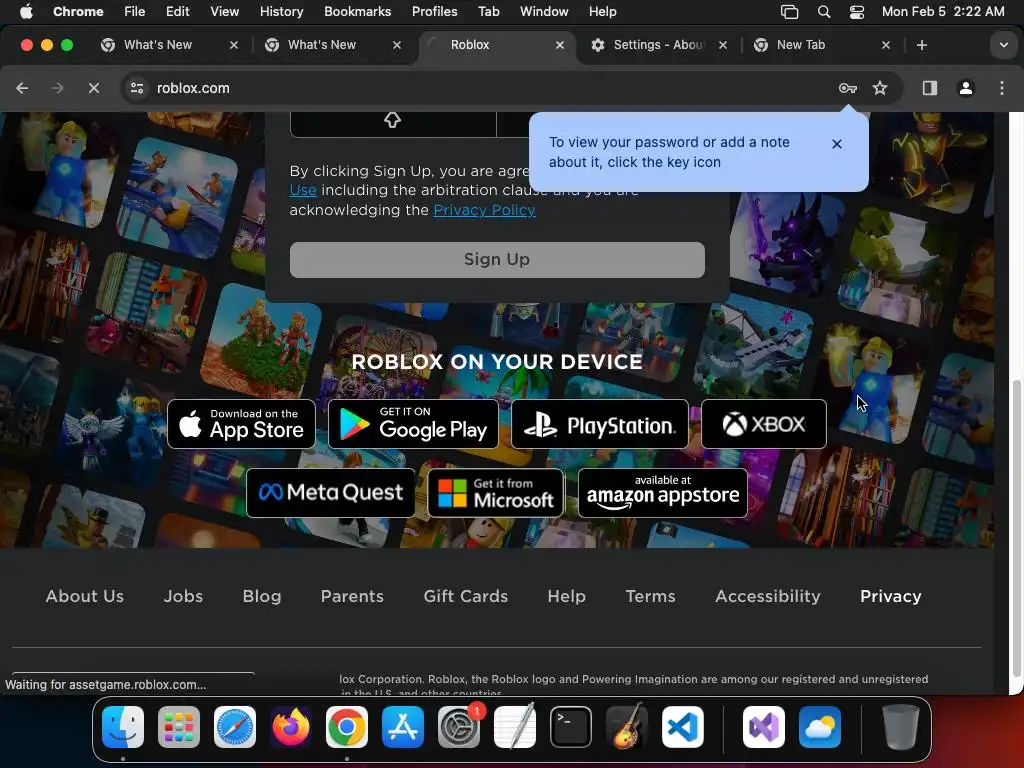The height and width of the screenshot is (768, 1024).
Task: Open a new tab with plus button
Action: (921, 45)
